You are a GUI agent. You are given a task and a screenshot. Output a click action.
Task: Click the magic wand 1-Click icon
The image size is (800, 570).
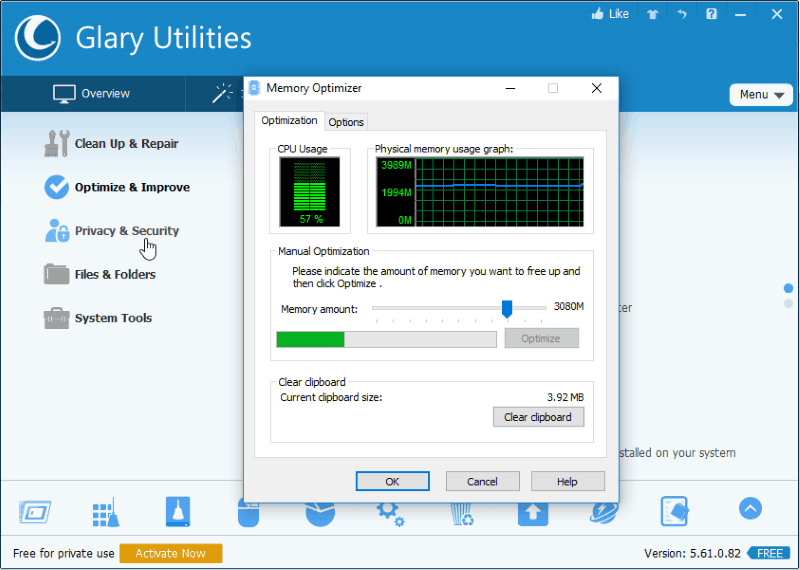(x=222, y=93)
